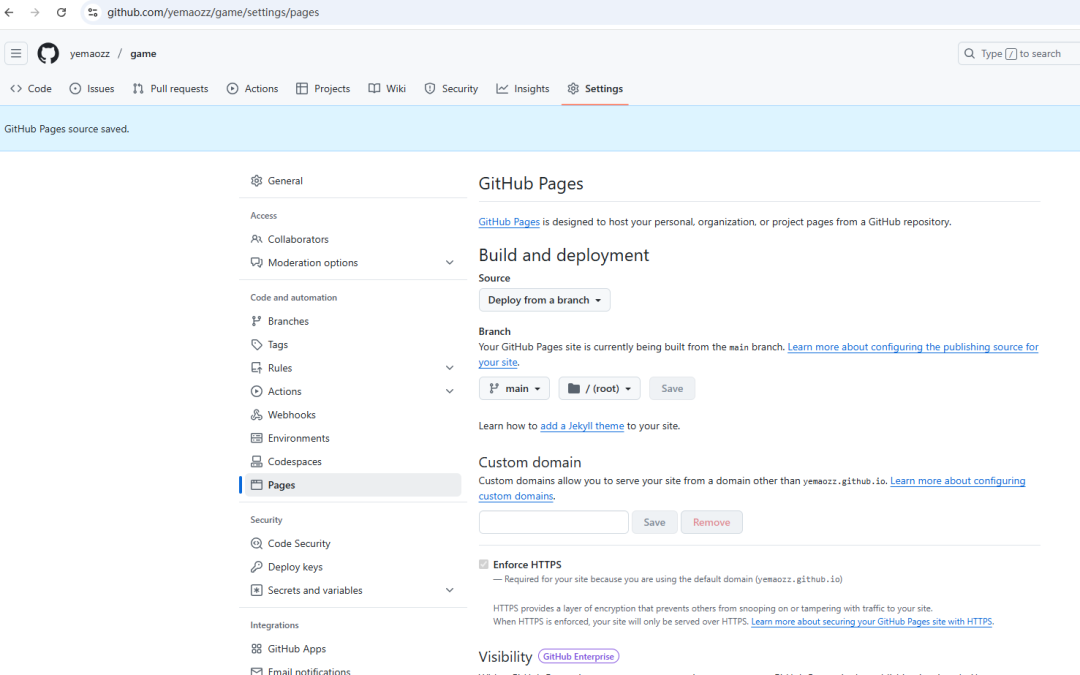
Task: Click the Tags icon in sidebar
Action: point(256,344)
